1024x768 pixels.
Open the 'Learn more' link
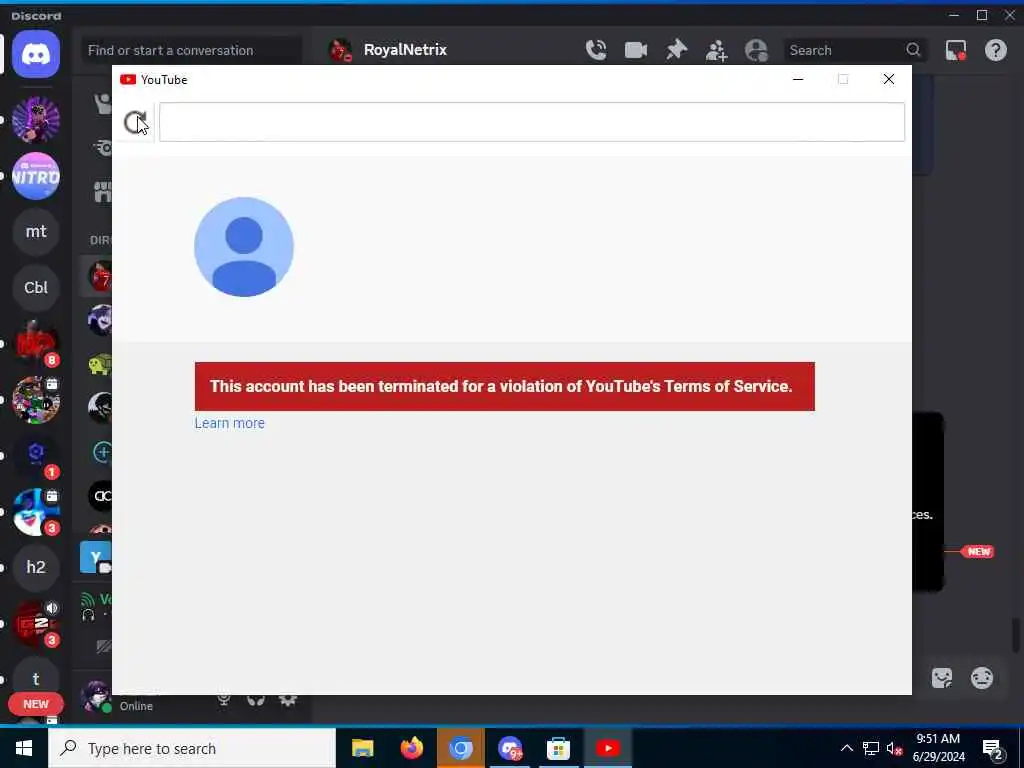click(229, 423)
